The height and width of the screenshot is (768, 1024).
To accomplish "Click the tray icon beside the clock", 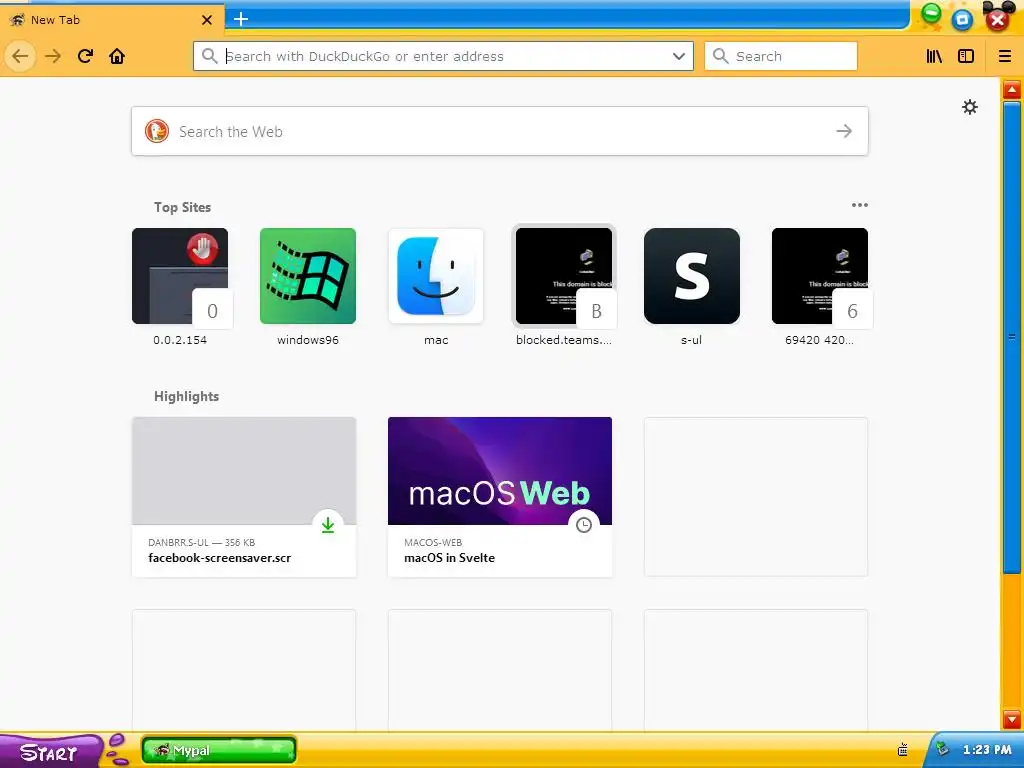I will coord(942,749).
